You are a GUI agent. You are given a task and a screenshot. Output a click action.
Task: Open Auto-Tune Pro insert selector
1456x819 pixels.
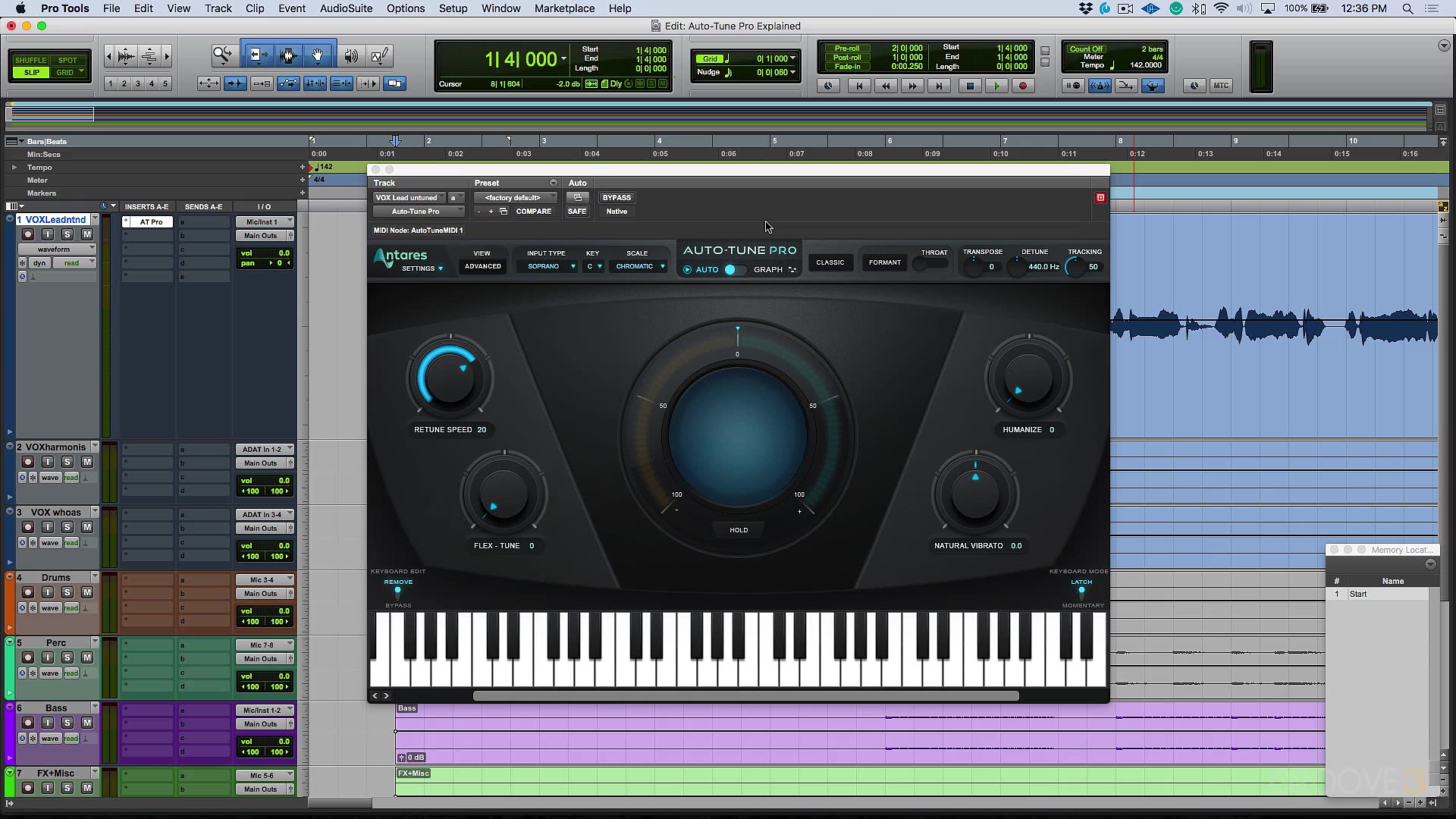point(418,212)
